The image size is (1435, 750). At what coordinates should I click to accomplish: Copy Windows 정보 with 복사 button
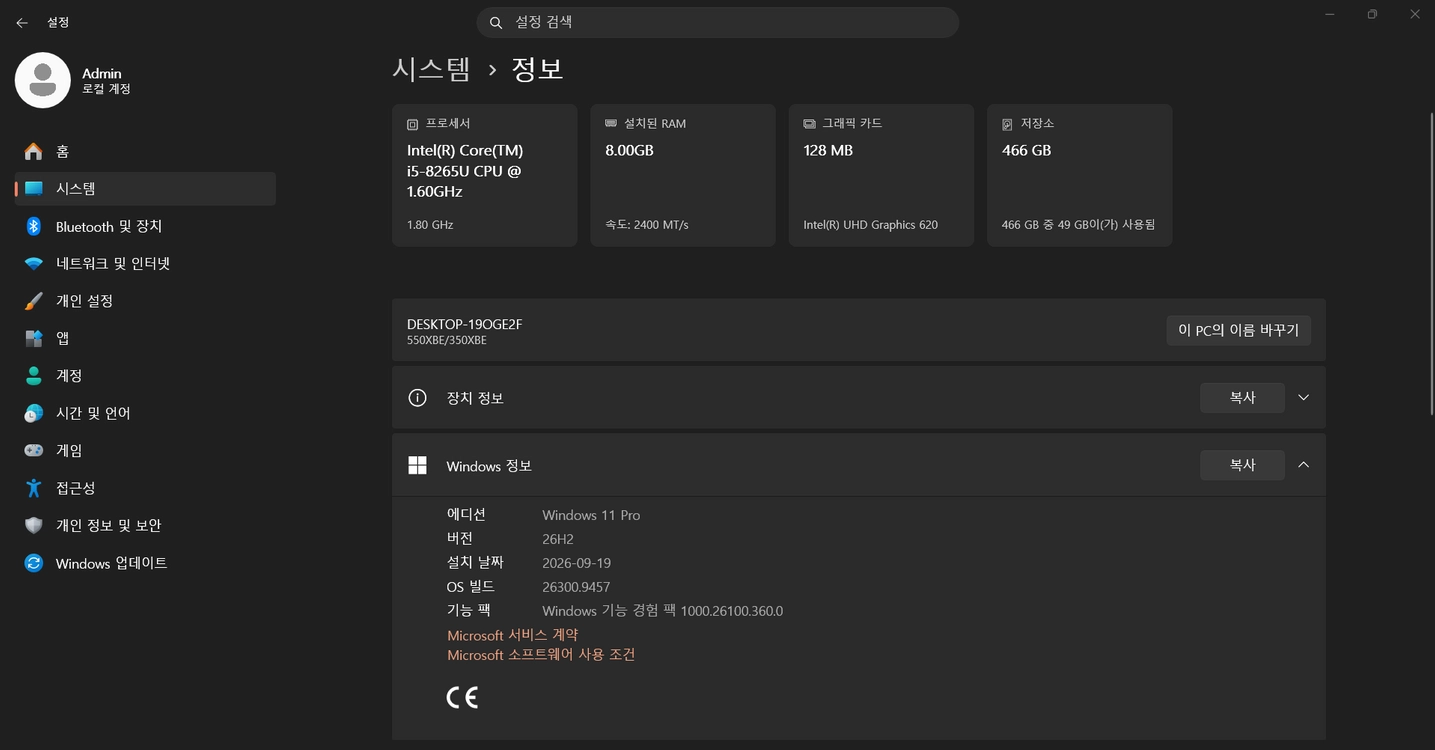click(x=1242, y=465)
